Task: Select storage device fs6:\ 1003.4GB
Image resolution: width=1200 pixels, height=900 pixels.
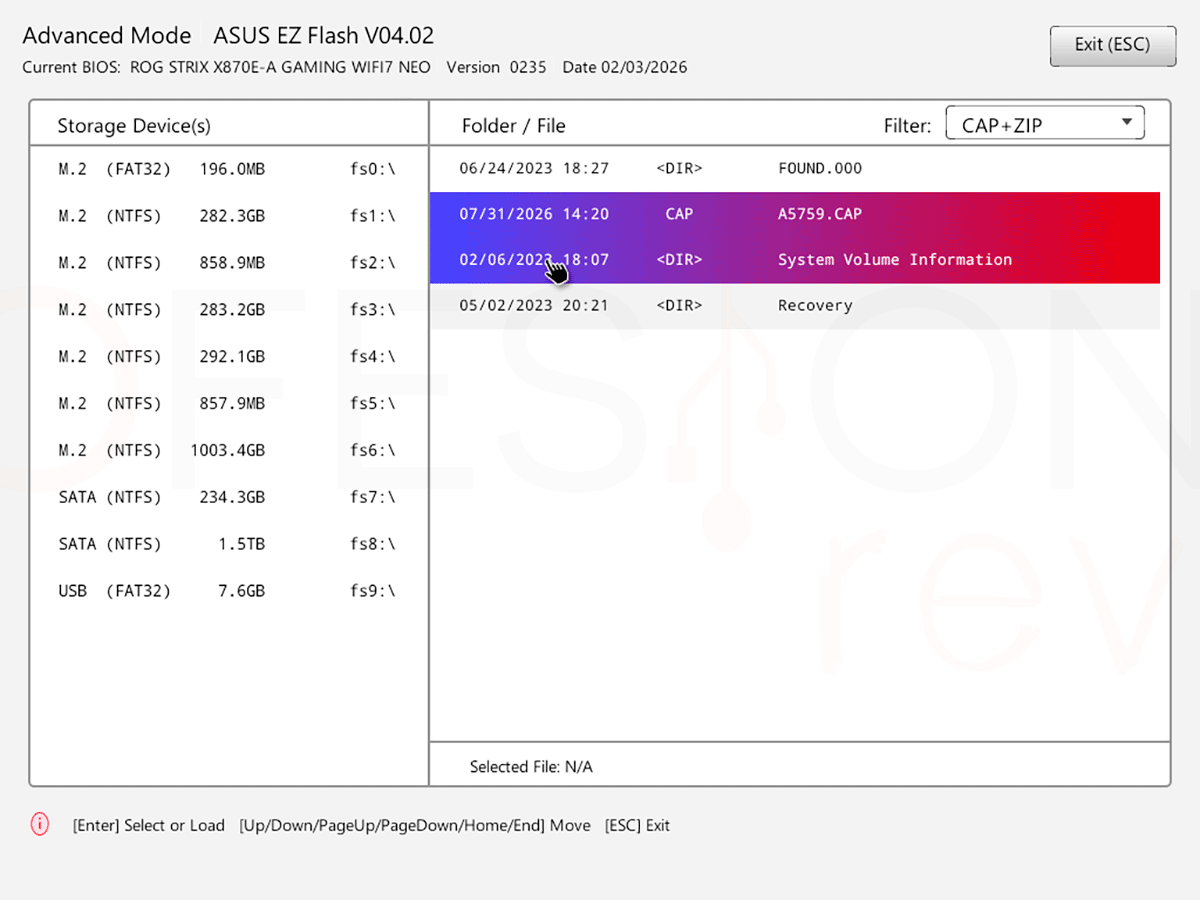Action: [229, 451]
